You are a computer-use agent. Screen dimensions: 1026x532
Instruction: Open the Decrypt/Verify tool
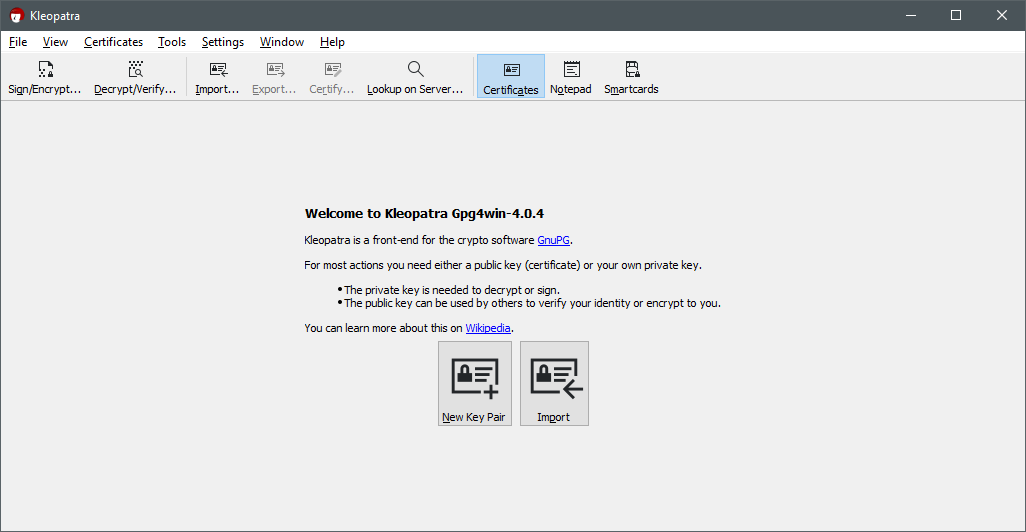tap(135, 76)
